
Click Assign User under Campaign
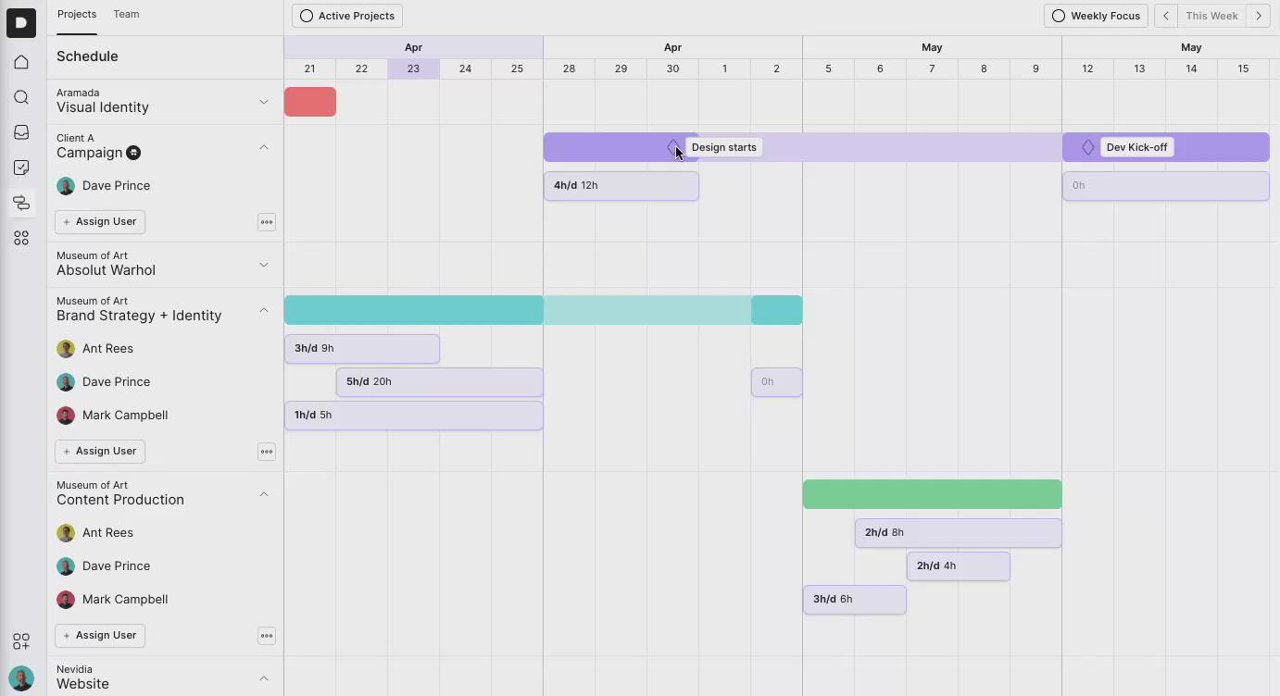coord(100,222)
